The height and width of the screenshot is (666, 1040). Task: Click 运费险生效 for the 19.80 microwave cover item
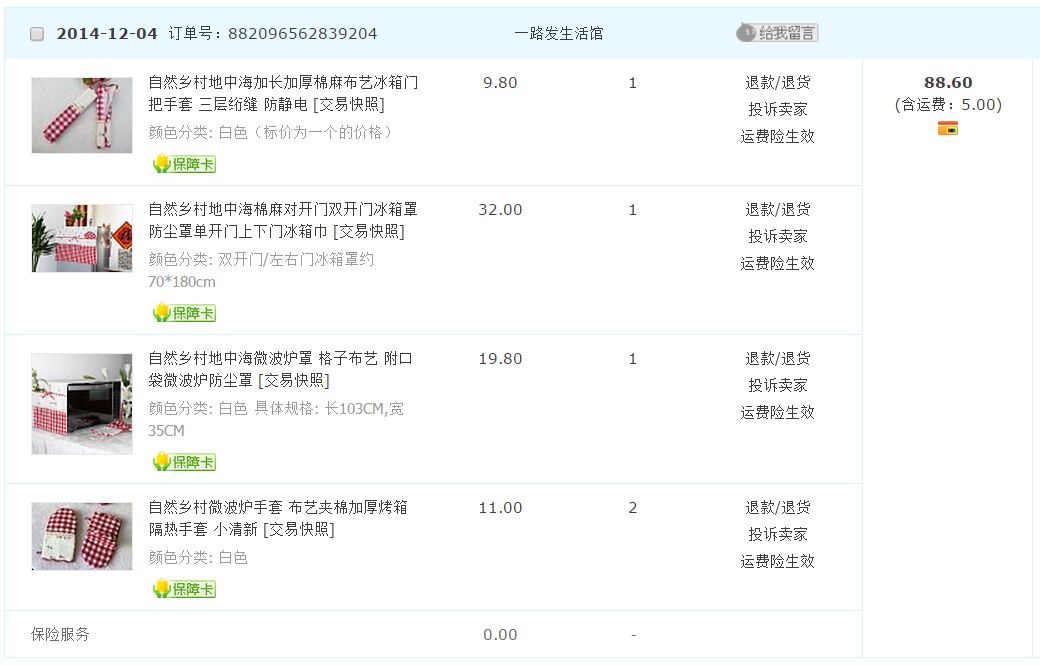pyautogui.click(x=777, y=412)
